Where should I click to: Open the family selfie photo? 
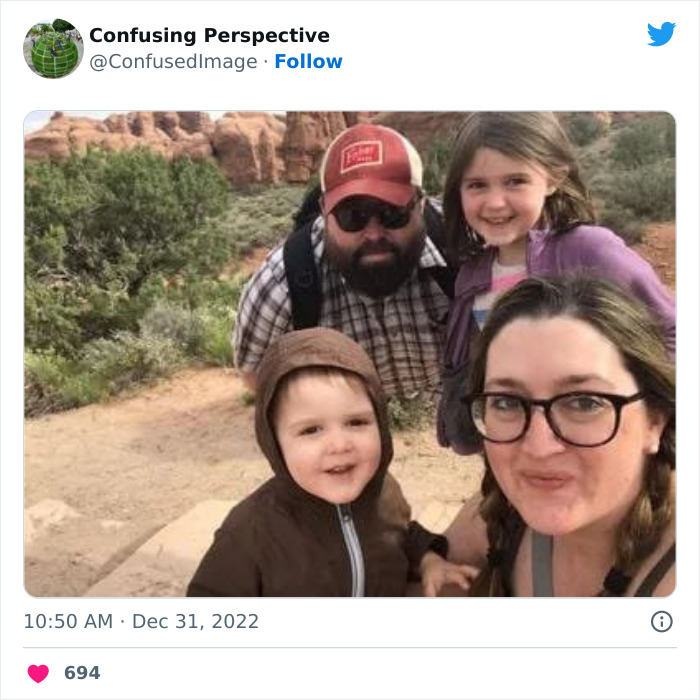pos(349,354)
